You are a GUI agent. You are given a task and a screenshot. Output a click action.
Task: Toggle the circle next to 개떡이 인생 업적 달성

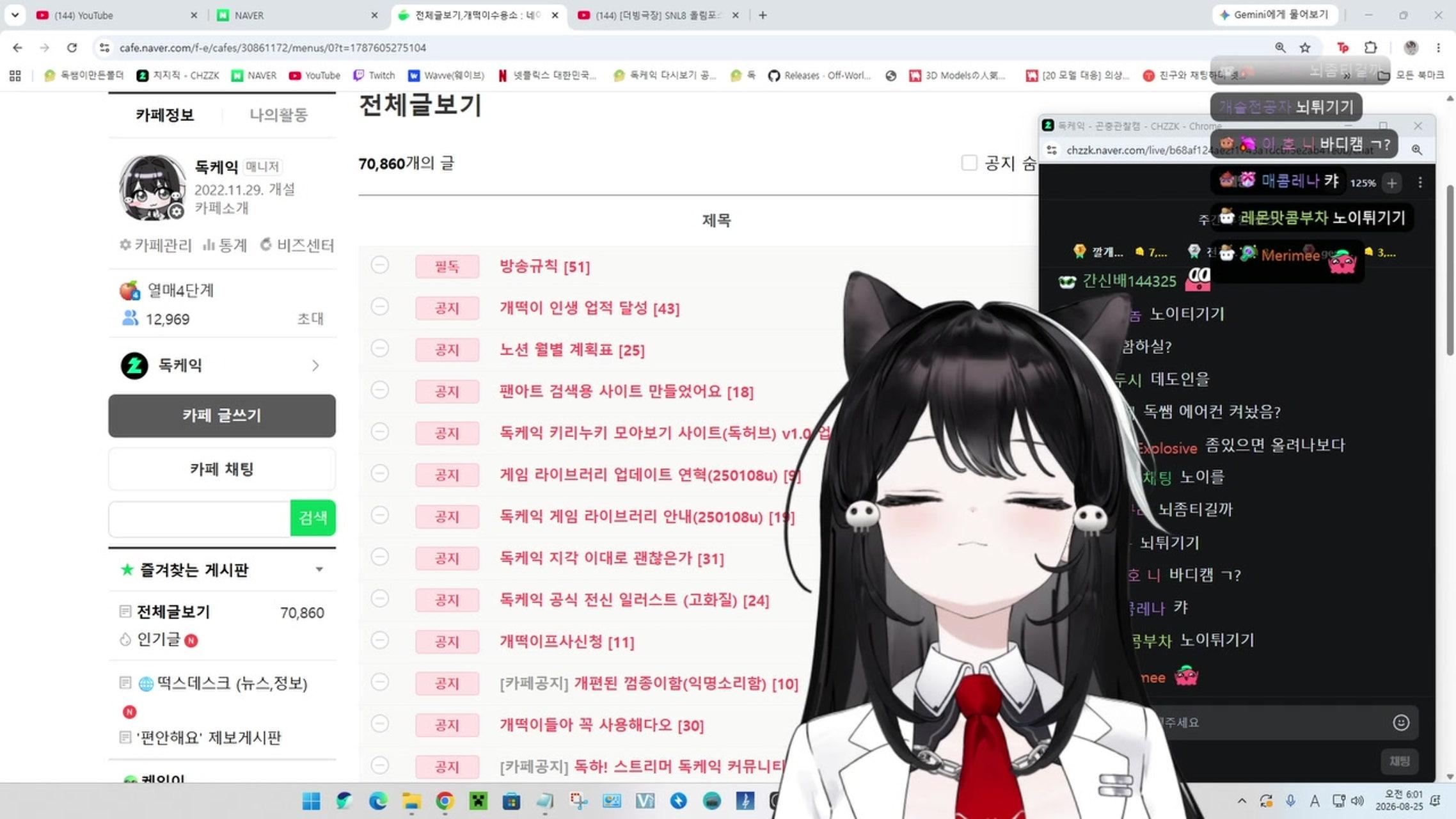[380, 306]
